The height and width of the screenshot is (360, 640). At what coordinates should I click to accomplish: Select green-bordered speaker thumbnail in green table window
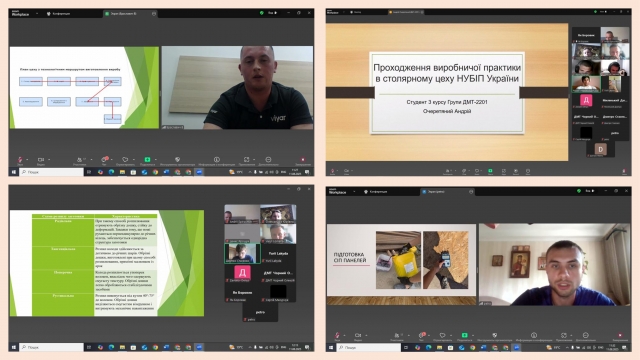[x=242, y=254]
